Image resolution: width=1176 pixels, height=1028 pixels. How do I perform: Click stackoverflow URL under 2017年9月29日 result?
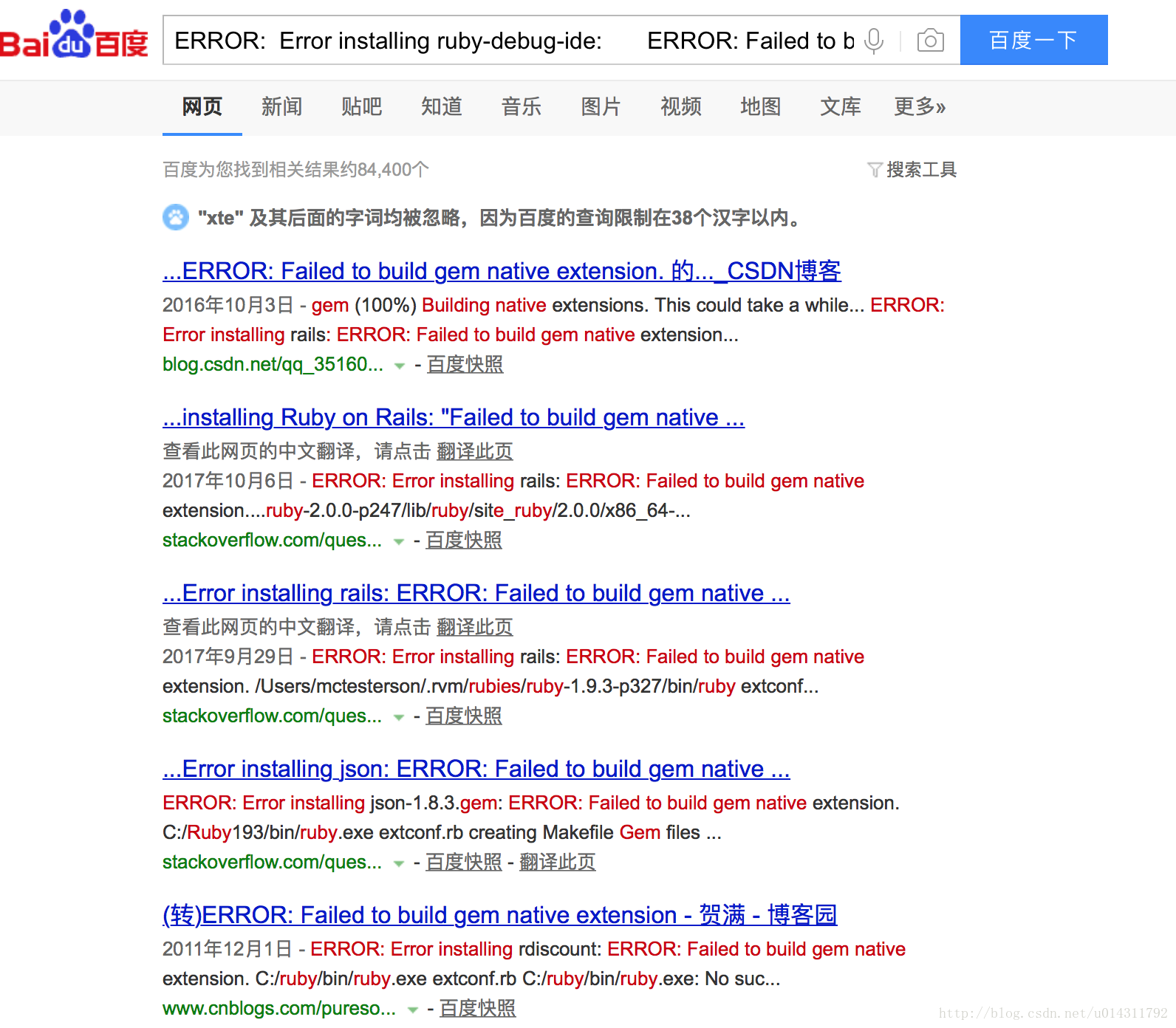pyautogui.click(x=272, y=716)
